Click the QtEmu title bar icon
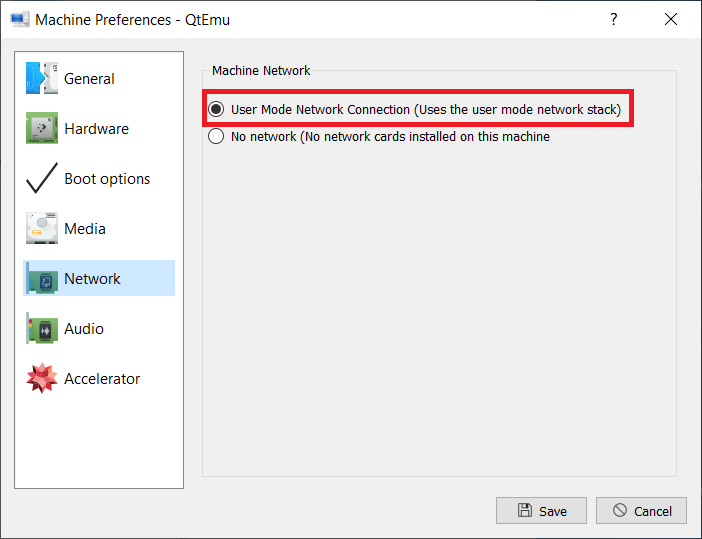The width and height of the screenshot is (702, 539). 18,20
